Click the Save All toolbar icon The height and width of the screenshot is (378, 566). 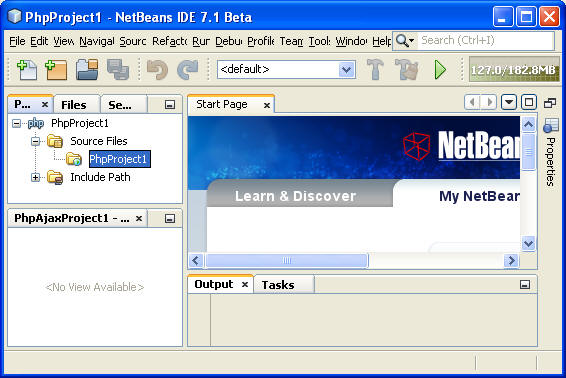118,70
